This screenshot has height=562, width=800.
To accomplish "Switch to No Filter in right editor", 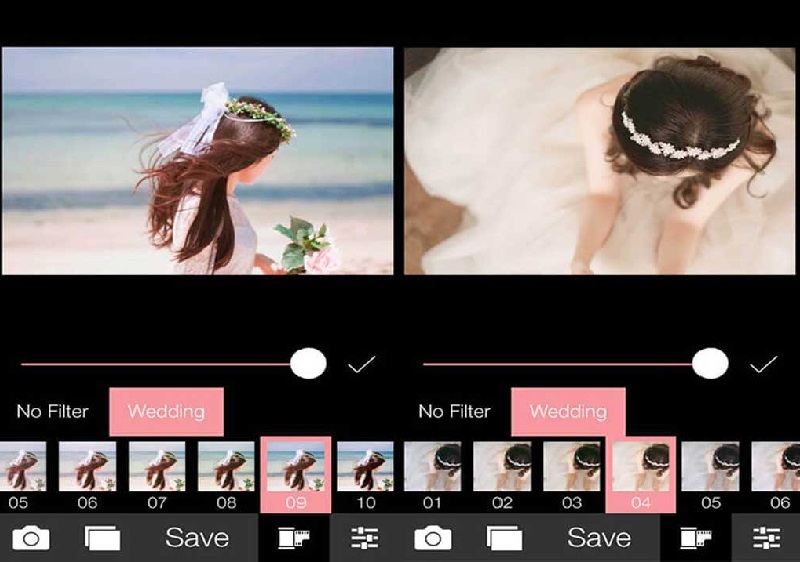I will tap(455, 412).
